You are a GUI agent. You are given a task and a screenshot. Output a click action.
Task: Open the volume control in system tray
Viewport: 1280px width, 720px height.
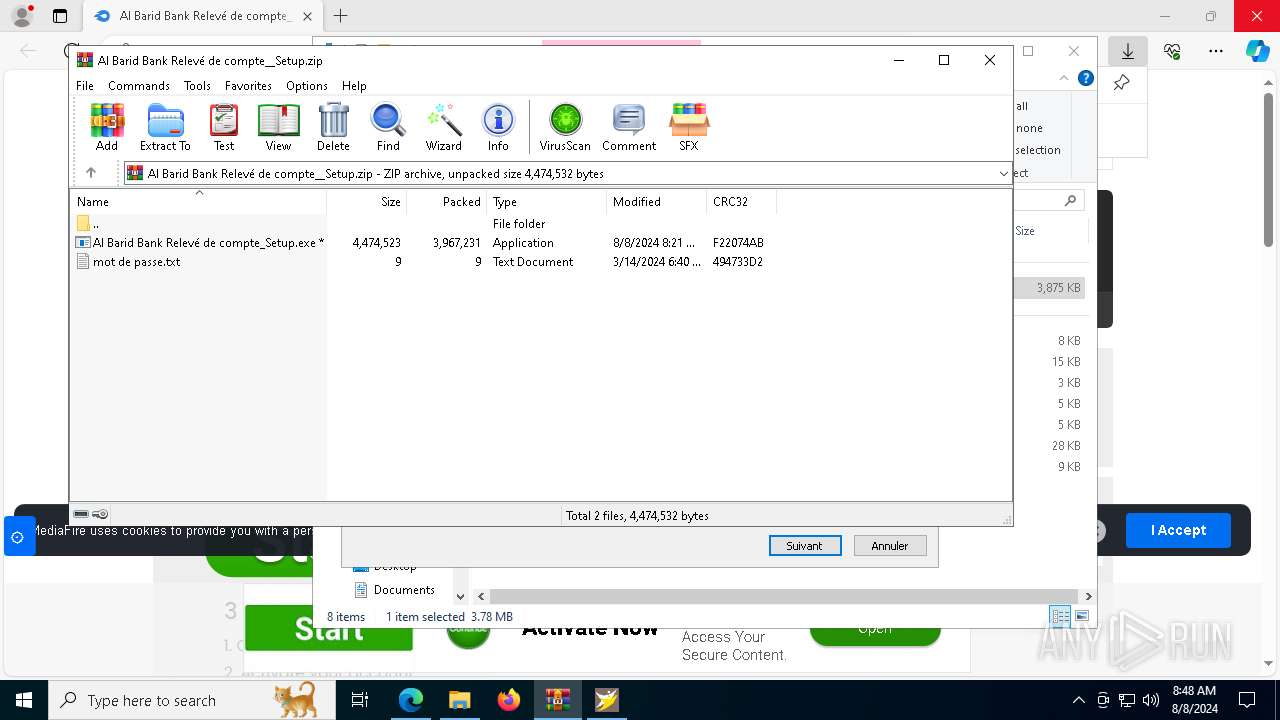tap(1150, 700)
